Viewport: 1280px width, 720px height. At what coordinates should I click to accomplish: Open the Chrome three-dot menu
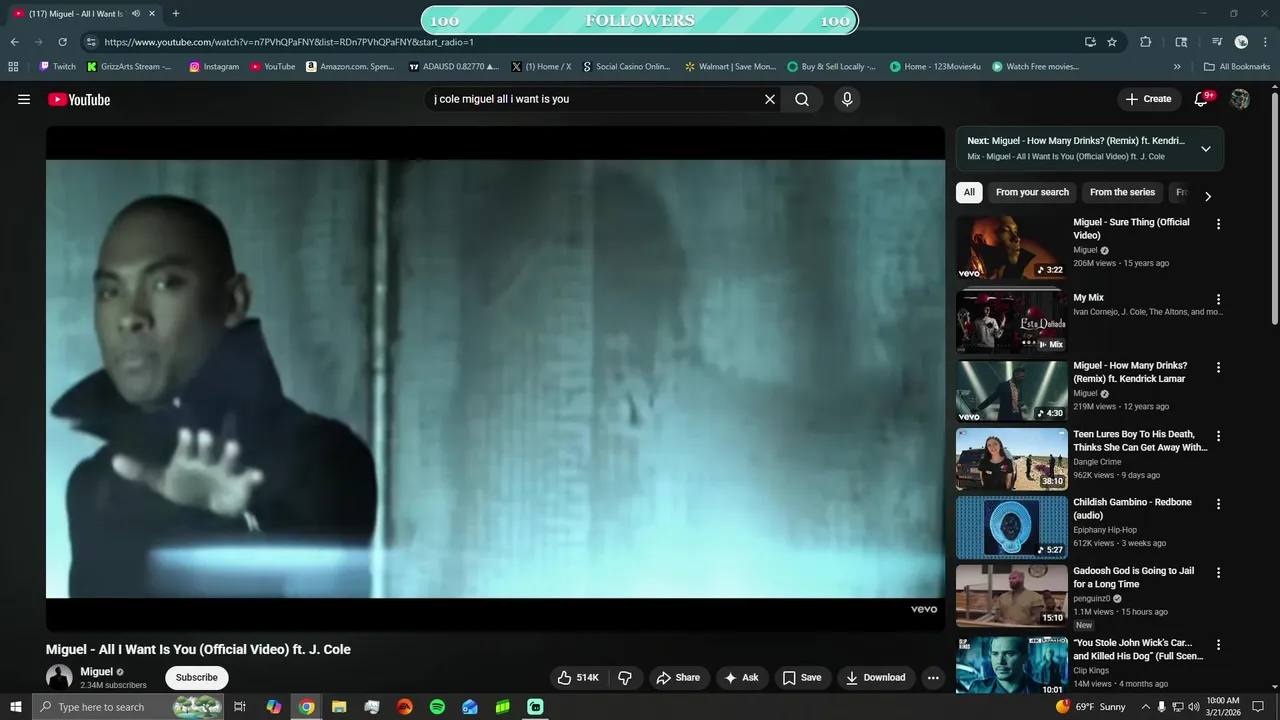tap(1265, 42)
